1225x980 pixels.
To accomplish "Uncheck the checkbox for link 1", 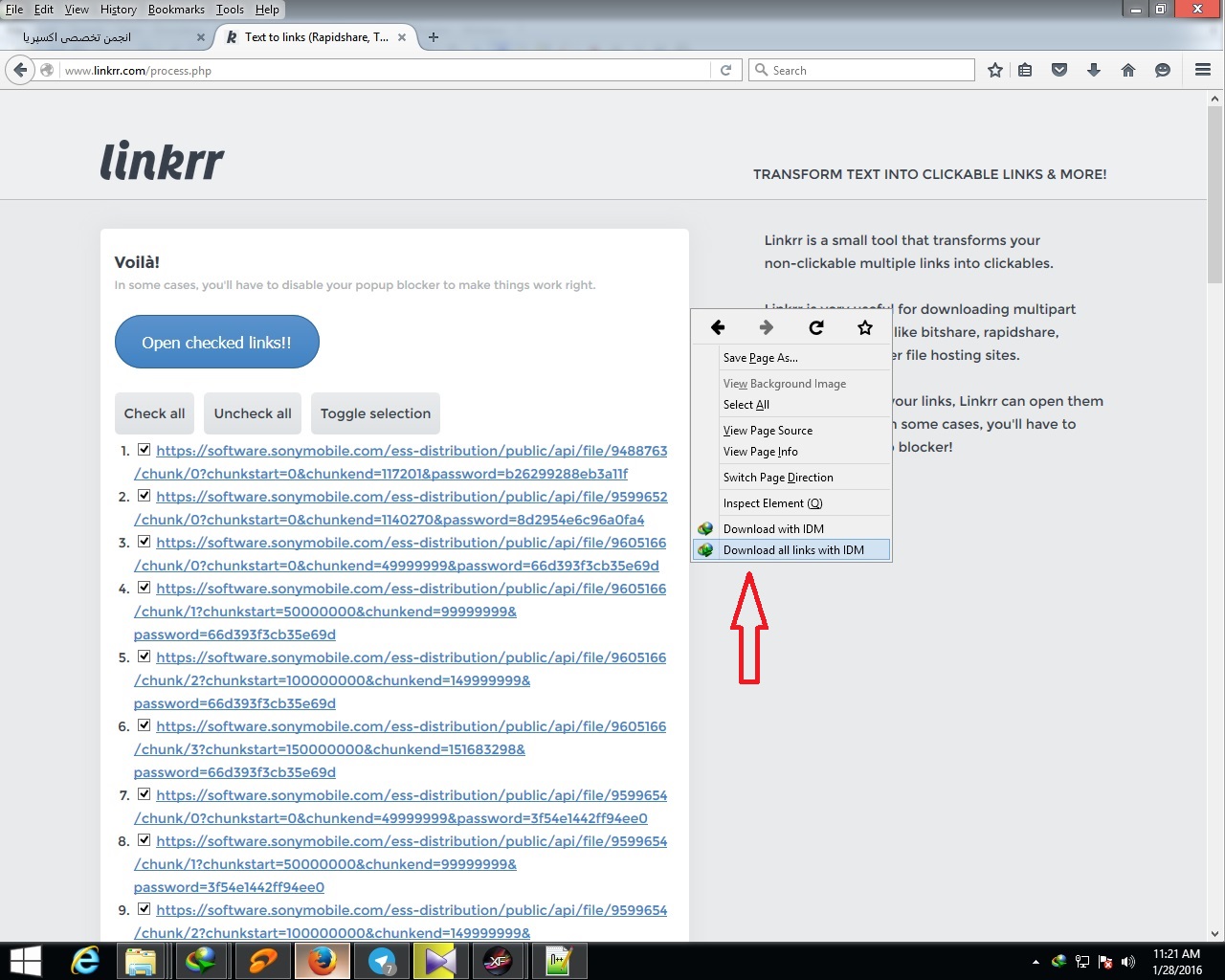I will (x=144, y=450).
